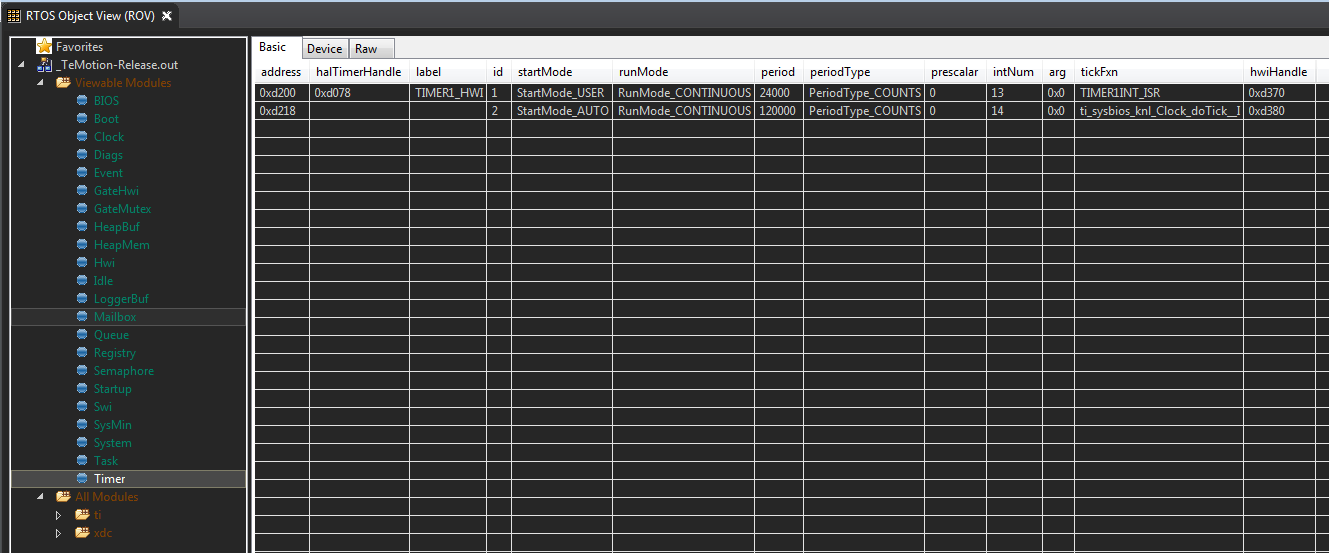
Task: Open the Favorites star icon
Action: coord(44,47)
